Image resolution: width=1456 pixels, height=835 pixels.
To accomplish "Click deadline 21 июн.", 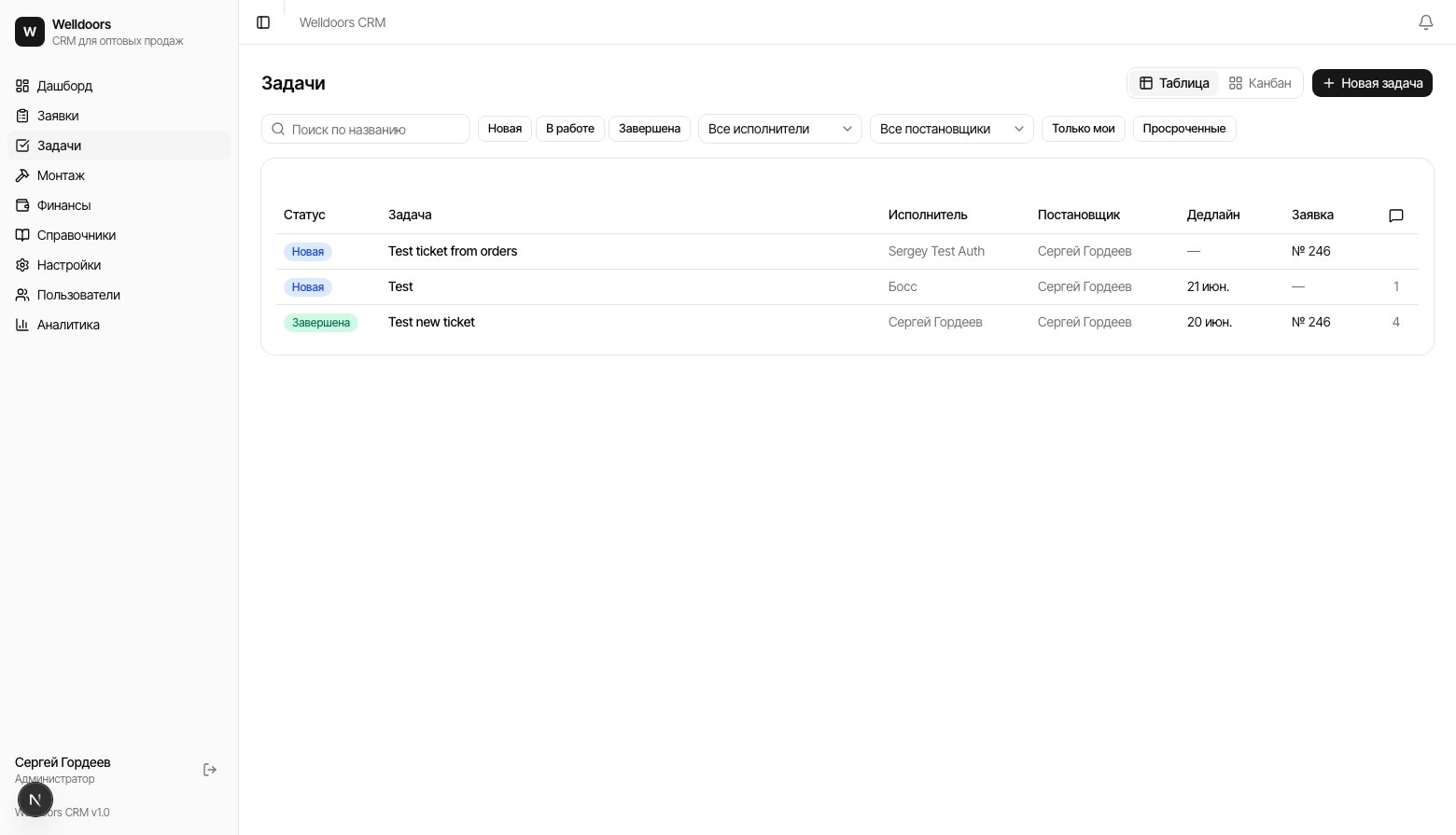I will (x=1208, y=286).
